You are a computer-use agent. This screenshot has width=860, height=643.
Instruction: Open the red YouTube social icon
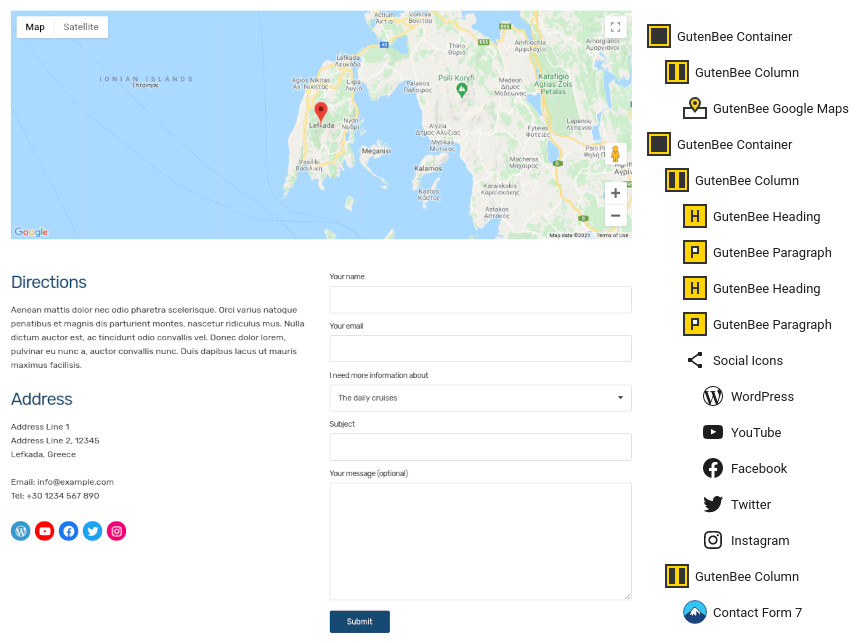pyautogui.click(x=44, y=531)
